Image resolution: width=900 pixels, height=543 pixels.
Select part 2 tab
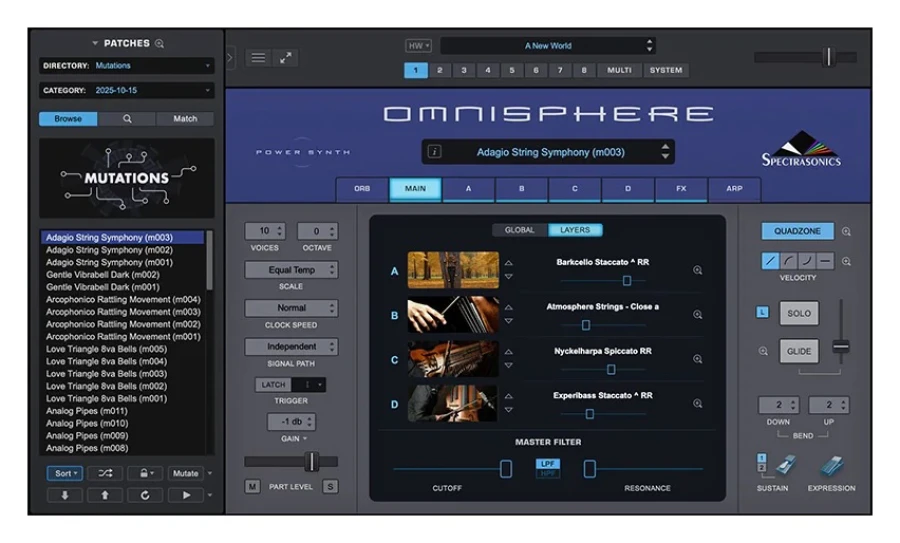[x=440, y=71]
